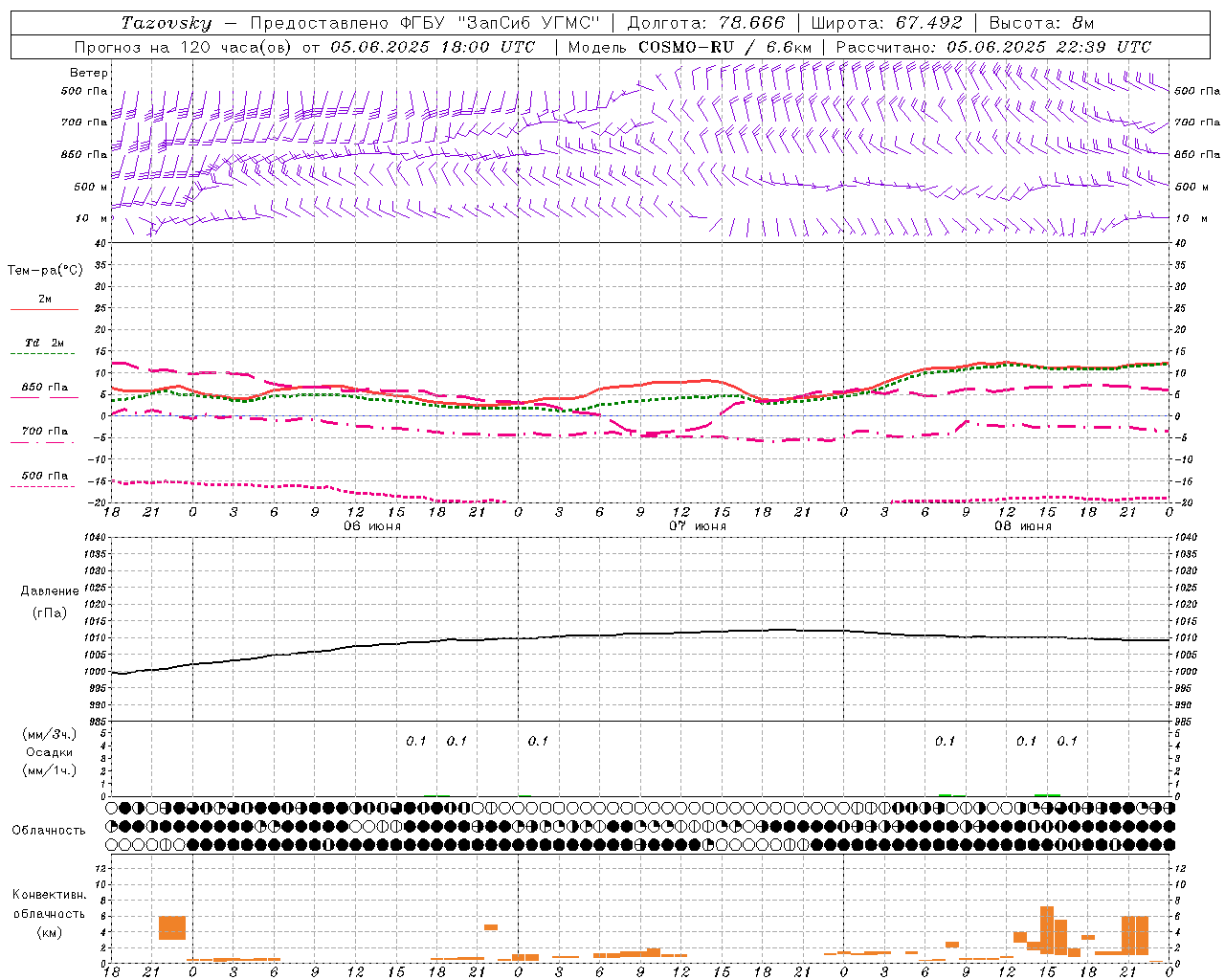
Task: Click the "Тем-ра(°C)" temperature panel title
Action: tap(45, 271)
